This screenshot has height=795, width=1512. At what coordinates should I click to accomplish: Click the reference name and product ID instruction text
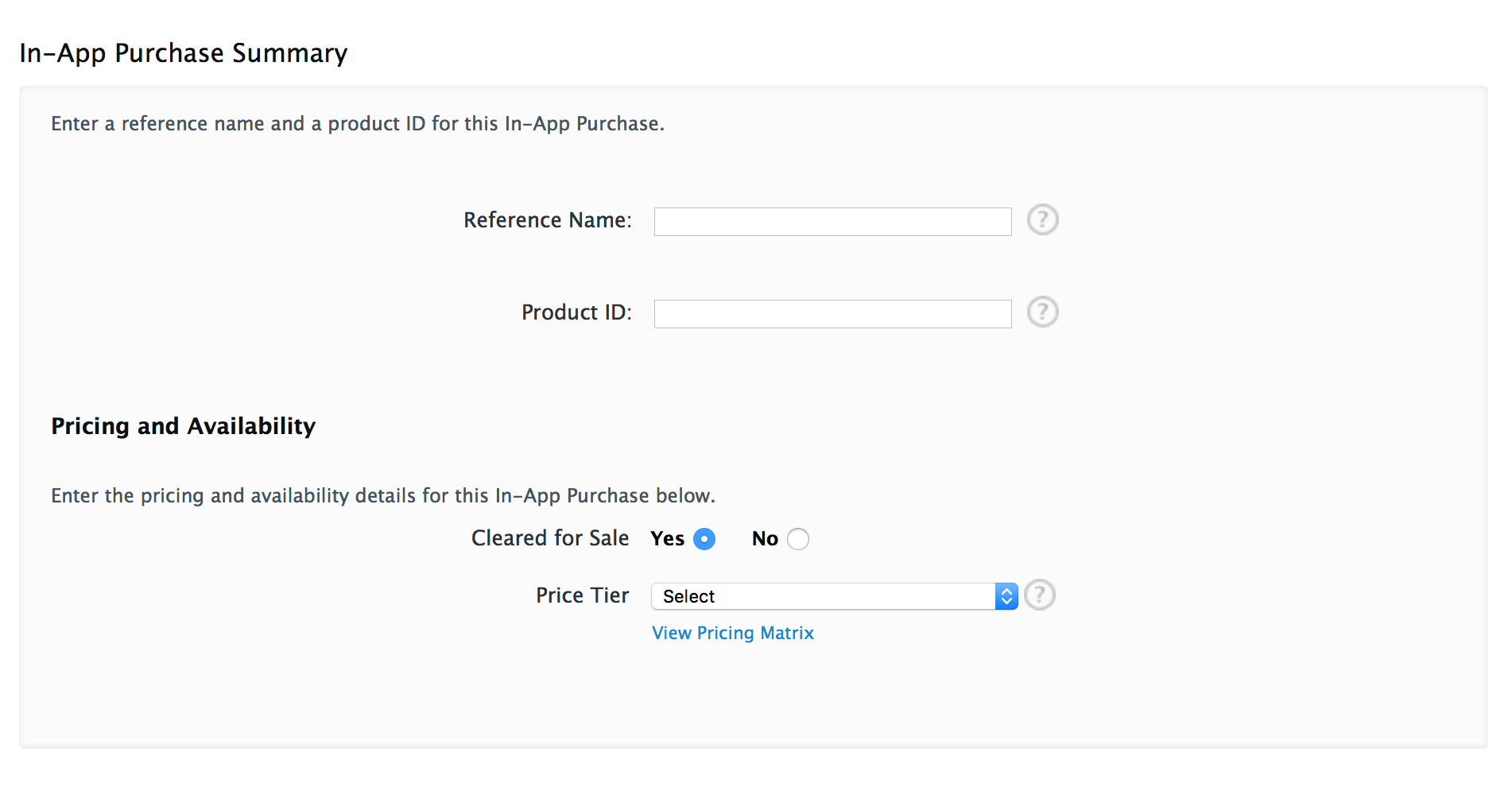coord(358,124)
